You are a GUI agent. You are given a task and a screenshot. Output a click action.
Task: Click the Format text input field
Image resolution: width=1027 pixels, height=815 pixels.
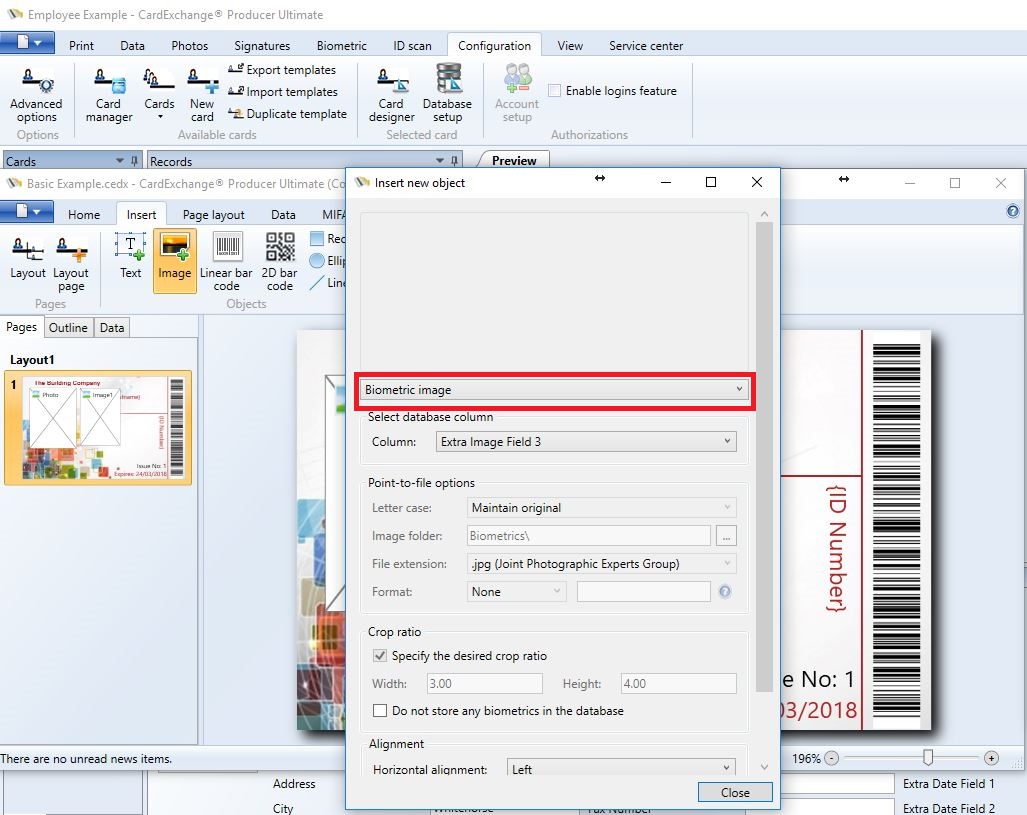tap(644, 592)
